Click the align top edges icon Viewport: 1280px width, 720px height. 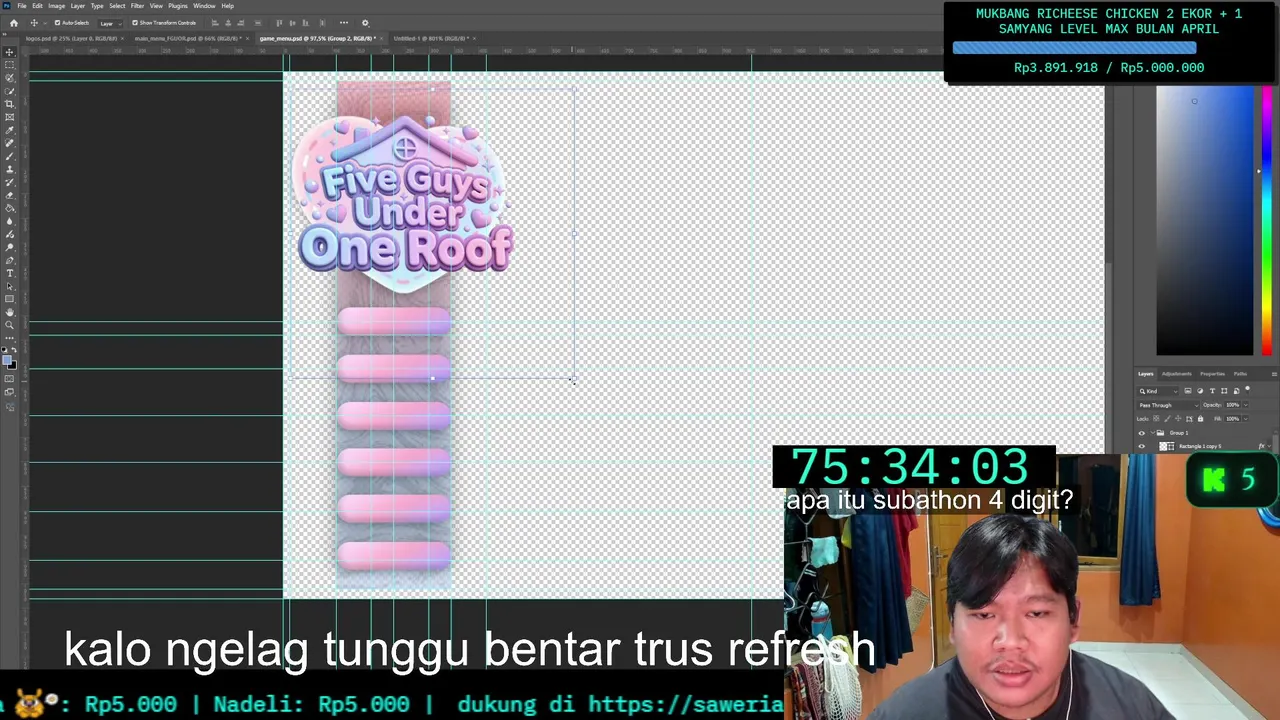tap(279, 23)
